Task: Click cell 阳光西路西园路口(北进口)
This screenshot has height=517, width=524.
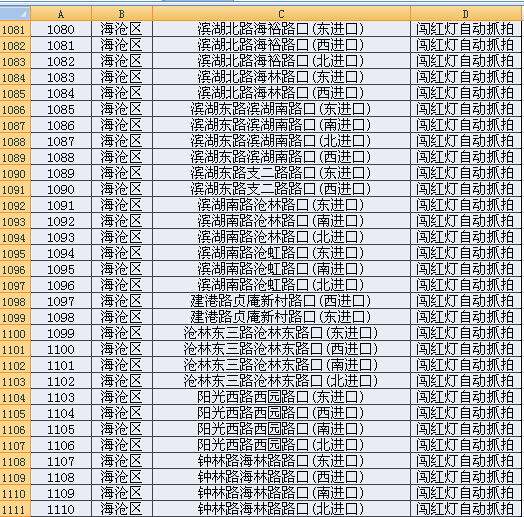Action: (x=281, y=445)
